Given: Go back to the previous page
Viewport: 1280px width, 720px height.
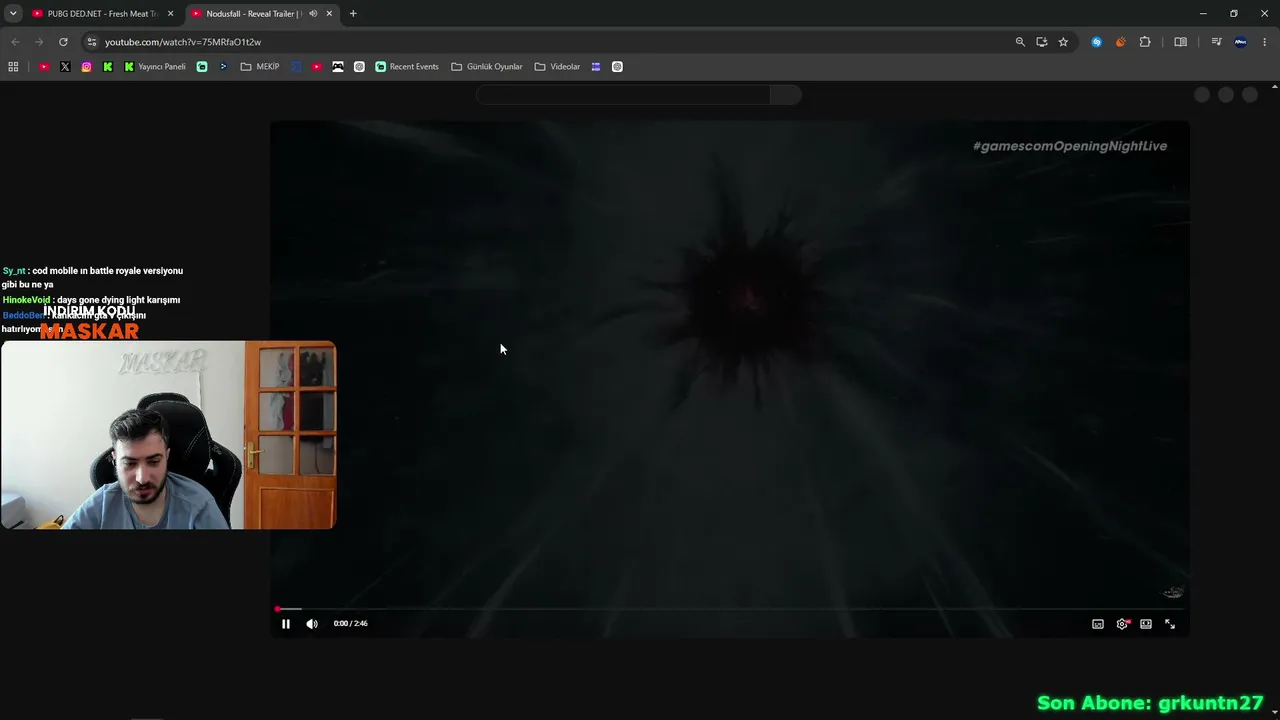Looking at the screenshot, I should tap(15, 42).
